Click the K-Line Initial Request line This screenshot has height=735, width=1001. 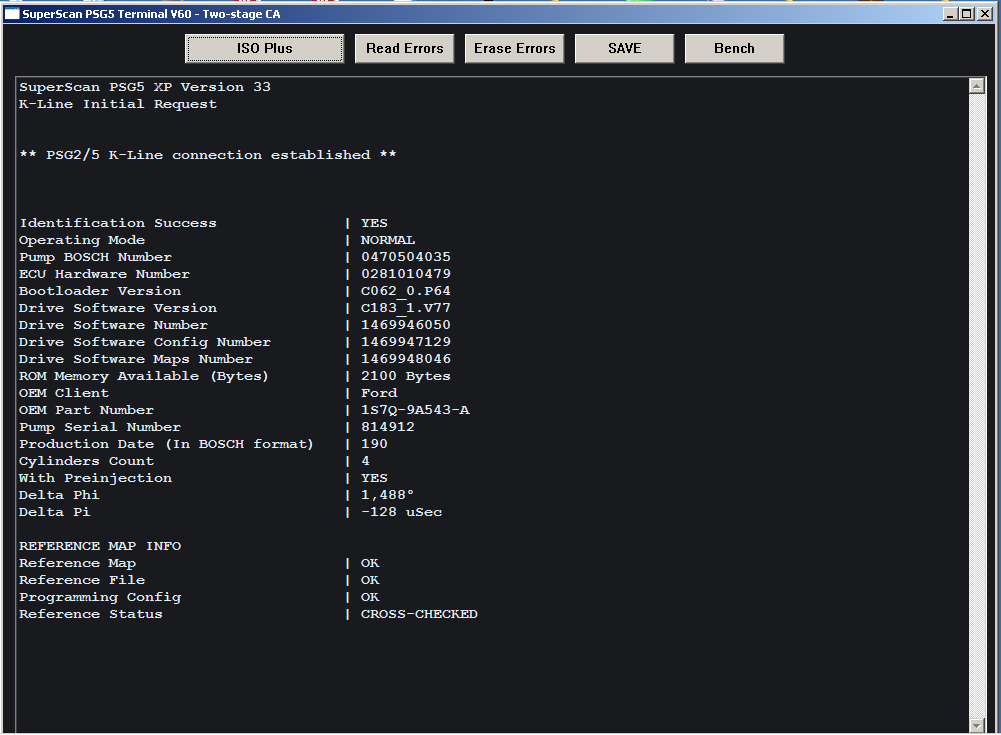coord(118,104)
